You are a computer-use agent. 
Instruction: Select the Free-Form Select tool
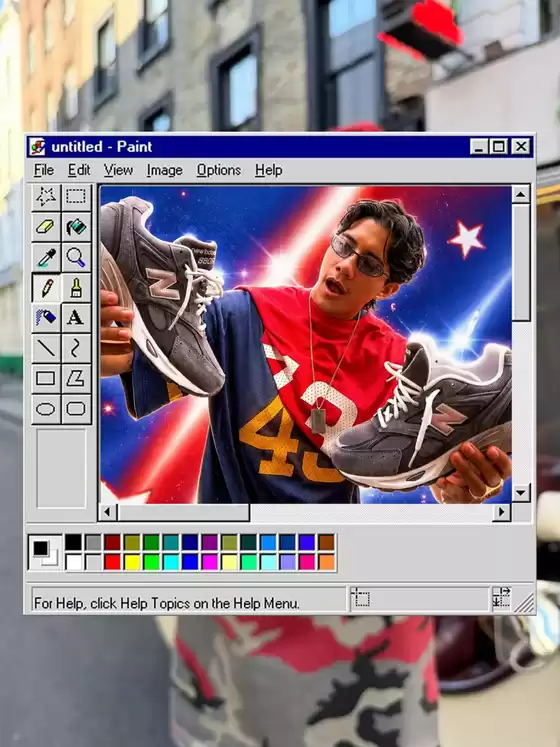(46, 196)
